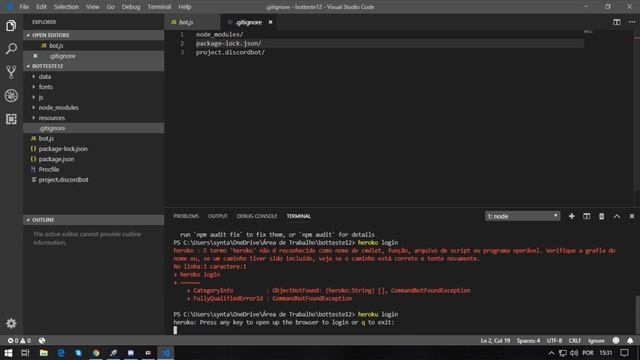The image size is (640, 360).
Task: Close the terminal panel
Action: pos(632,216)
